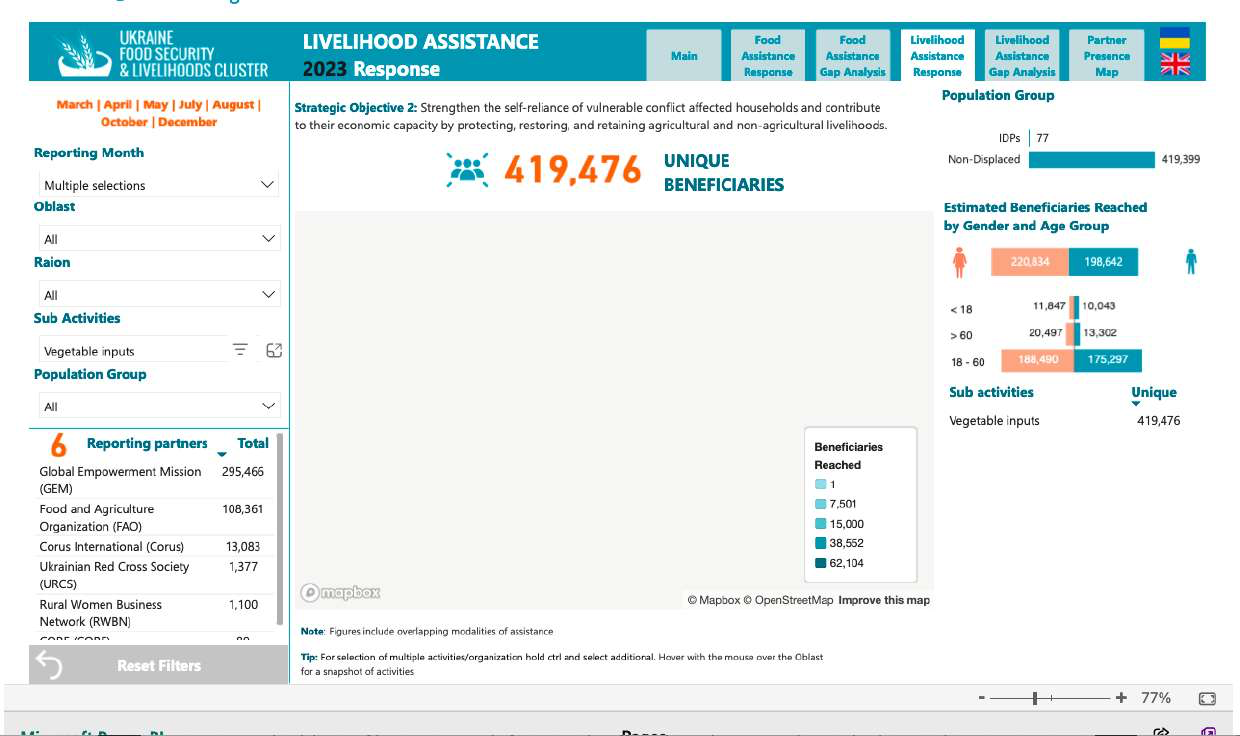Go to the Main tab
Image resolution: width=1240 pixels, height=736 pixels.
coord(684,55)
